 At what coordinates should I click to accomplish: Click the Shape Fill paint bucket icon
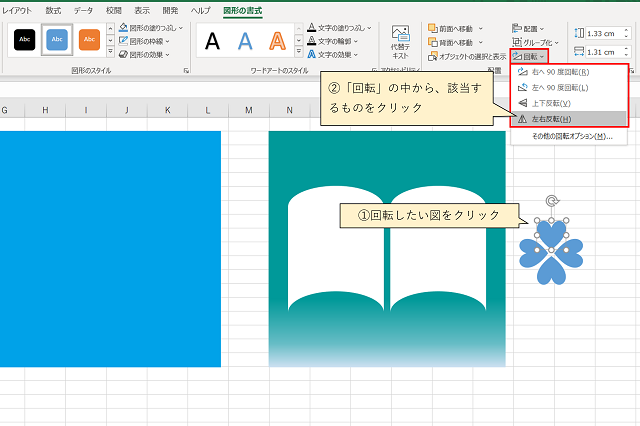click(123, 27)
